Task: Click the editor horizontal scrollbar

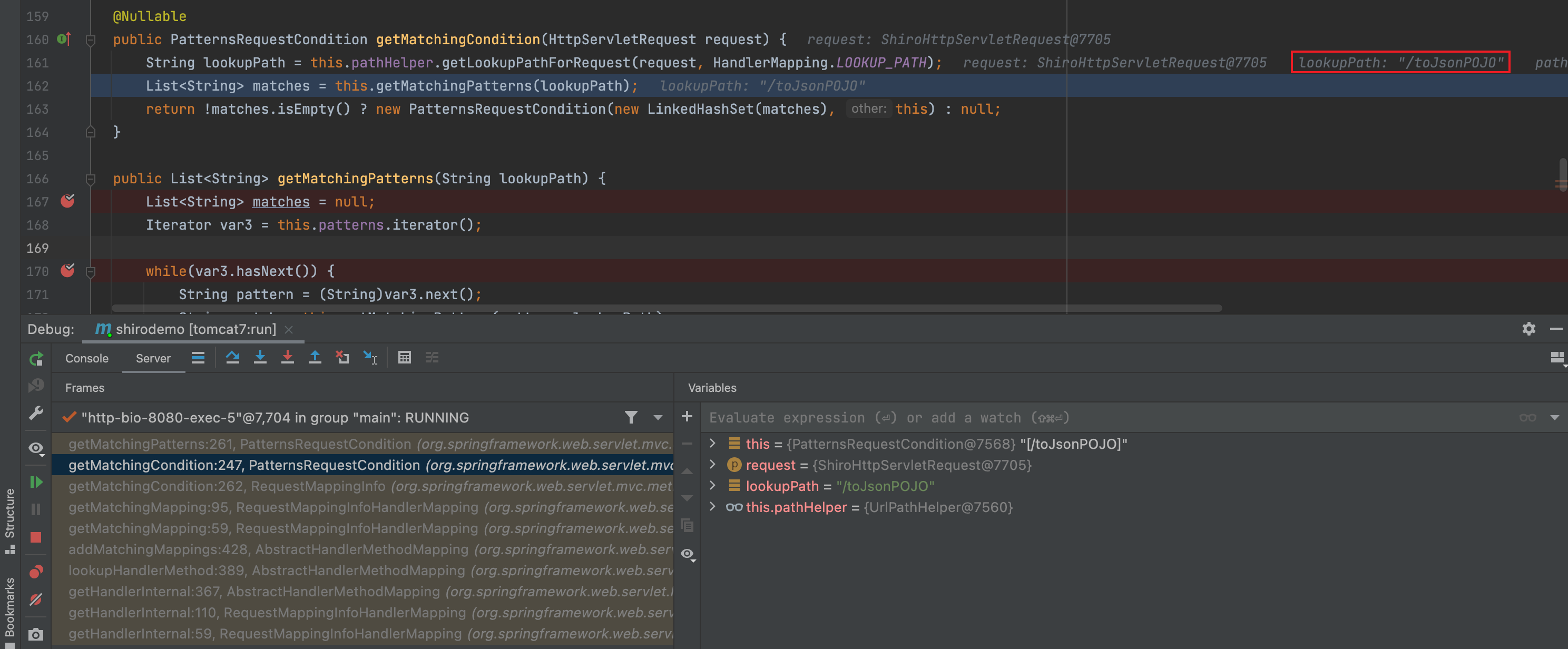Action: tap(667, 308)
